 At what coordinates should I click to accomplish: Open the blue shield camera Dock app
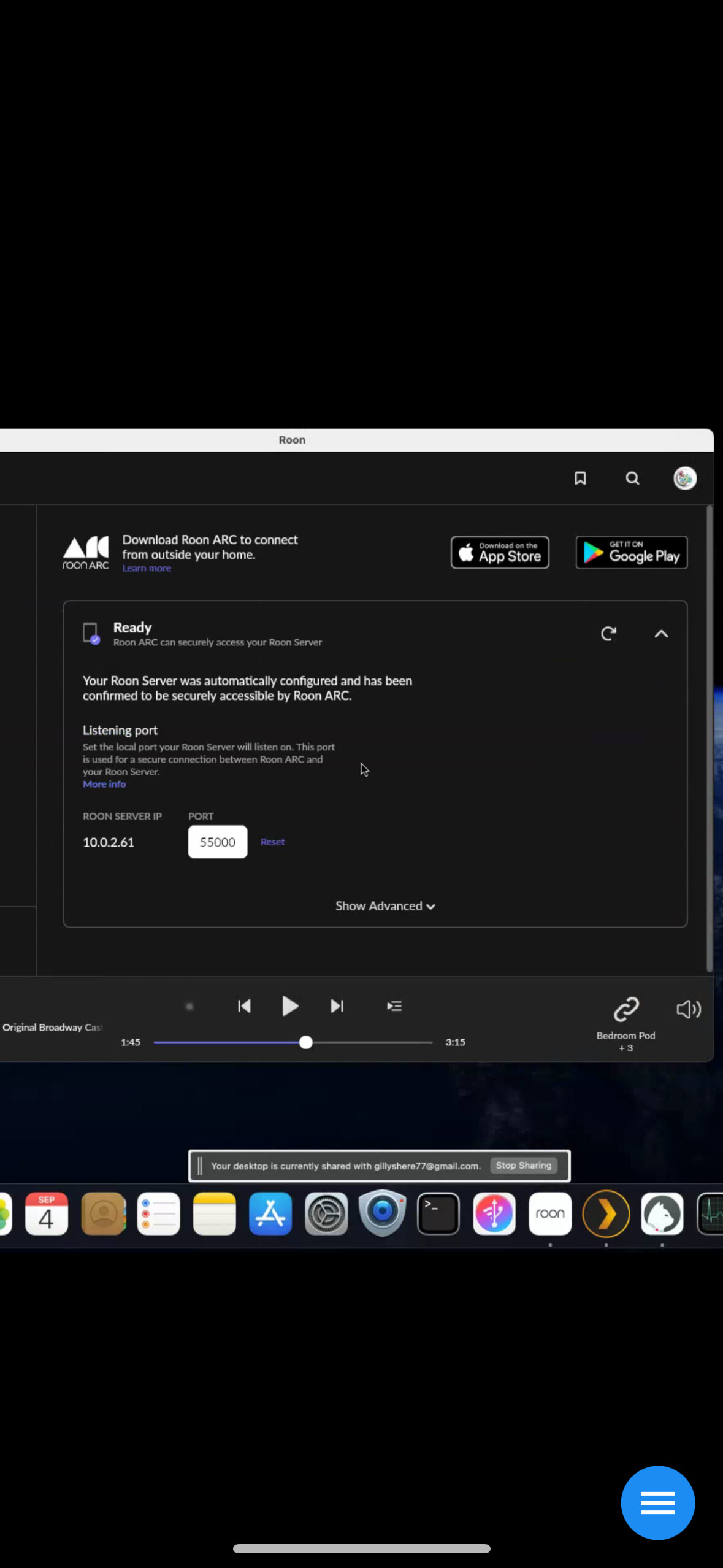[x=383, y=1214]
